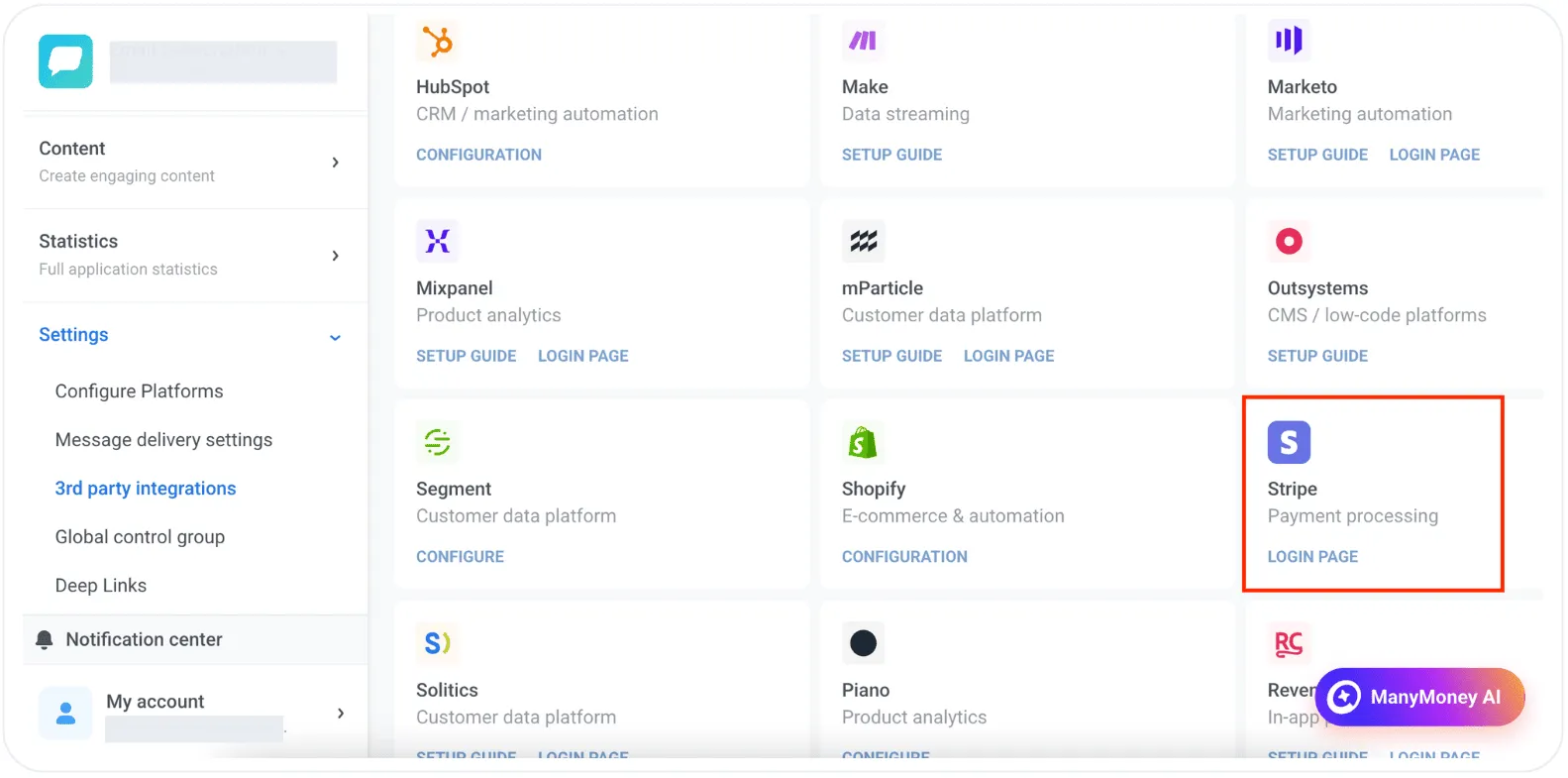Open My account submenu arrow
The height and width of the screenshot is (778, 1568).
(341, 713)
